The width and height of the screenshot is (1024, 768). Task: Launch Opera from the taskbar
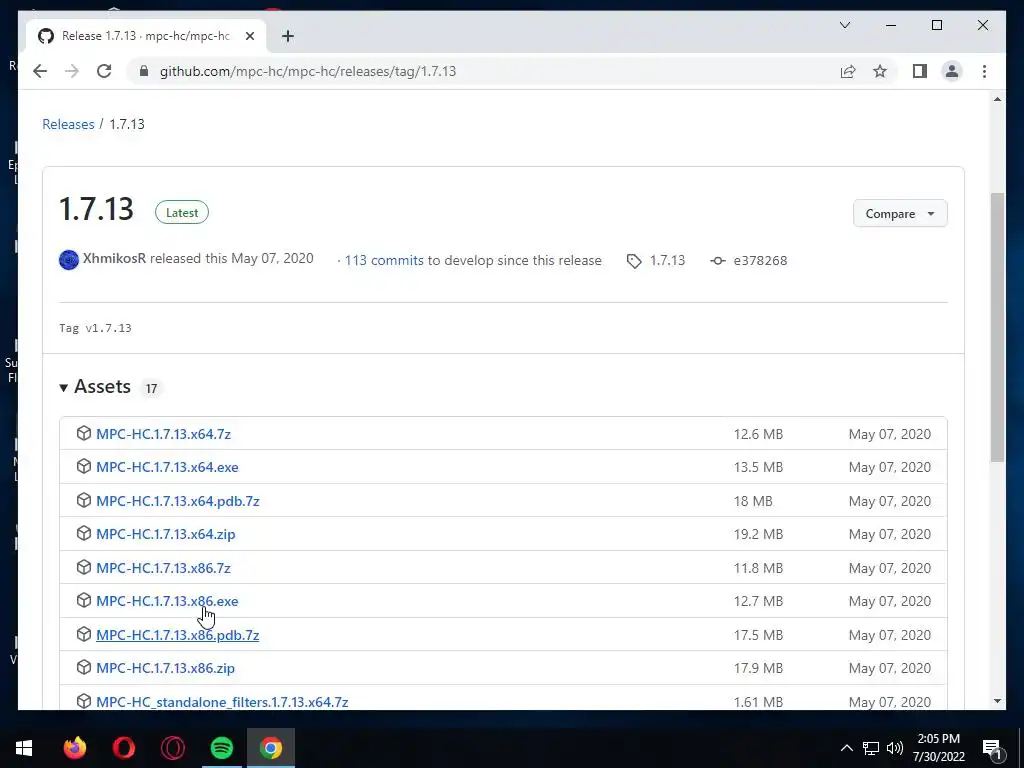coord(123,748)
